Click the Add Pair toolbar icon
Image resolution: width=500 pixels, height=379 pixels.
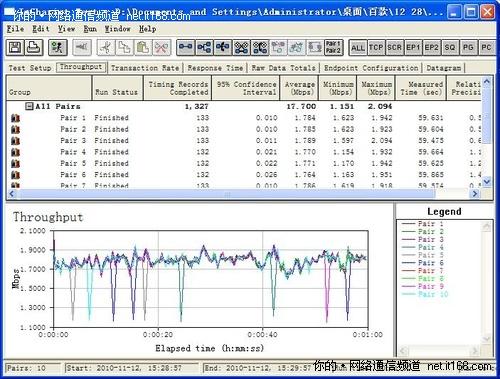(185, 48)
